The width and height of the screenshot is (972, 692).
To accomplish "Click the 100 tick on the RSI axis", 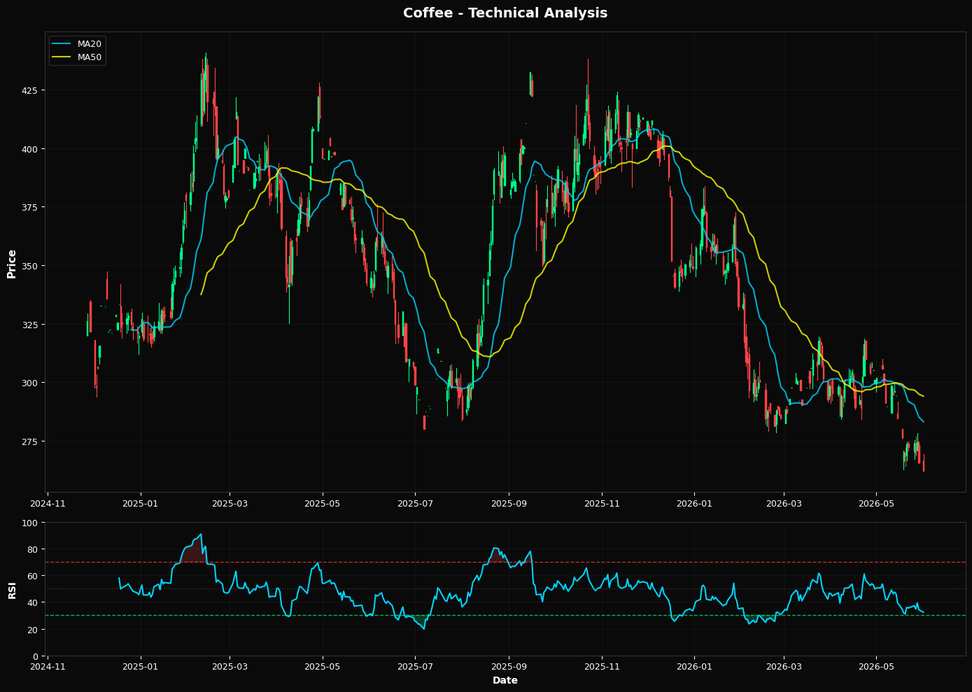I will point(32,523).
